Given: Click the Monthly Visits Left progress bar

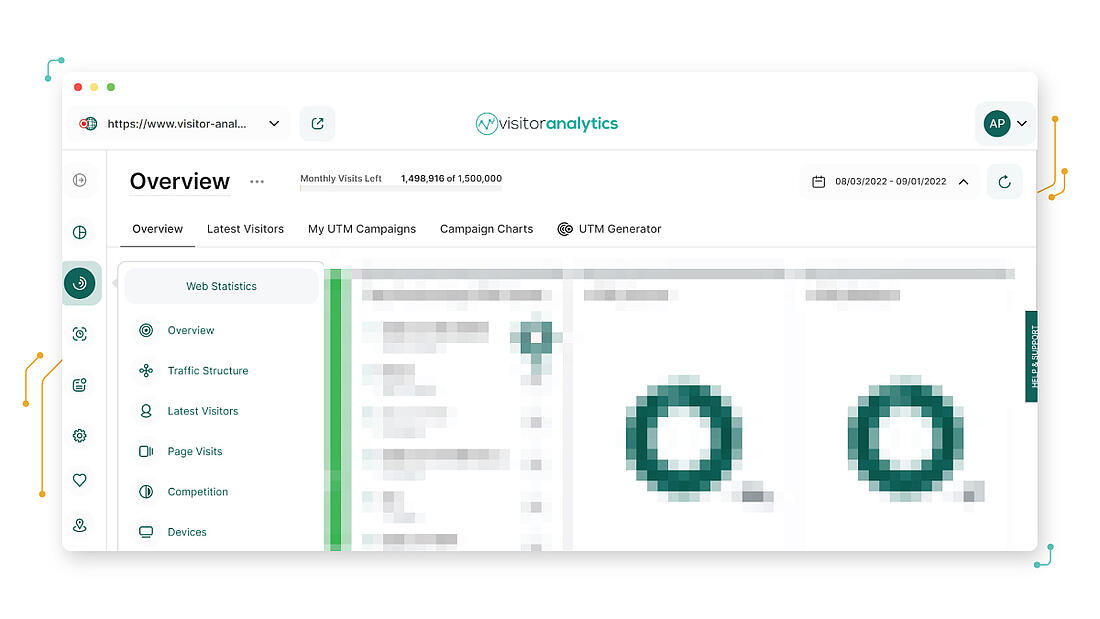Looking at the screenshot, I should click(x=401, y=188).
